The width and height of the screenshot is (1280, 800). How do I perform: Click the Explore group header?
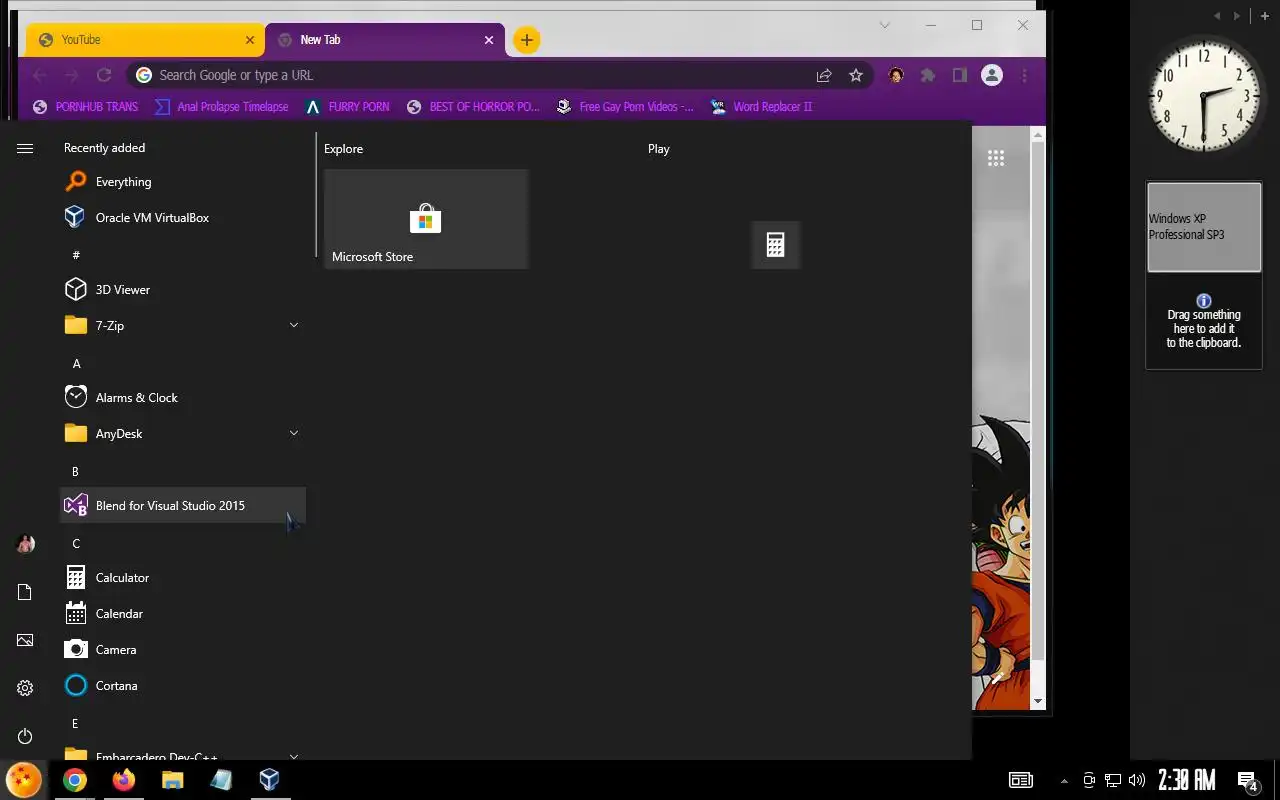click(343, 149)
